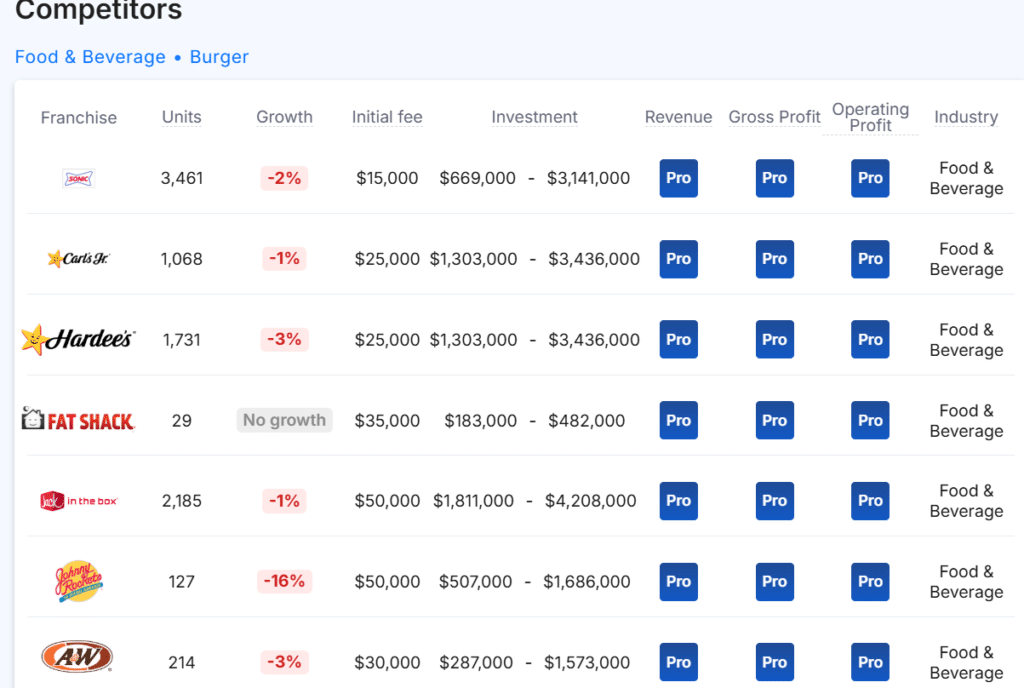Unlock Pro revenue for Jack in the Box row
1024x688 pixels.
(679, 501)
